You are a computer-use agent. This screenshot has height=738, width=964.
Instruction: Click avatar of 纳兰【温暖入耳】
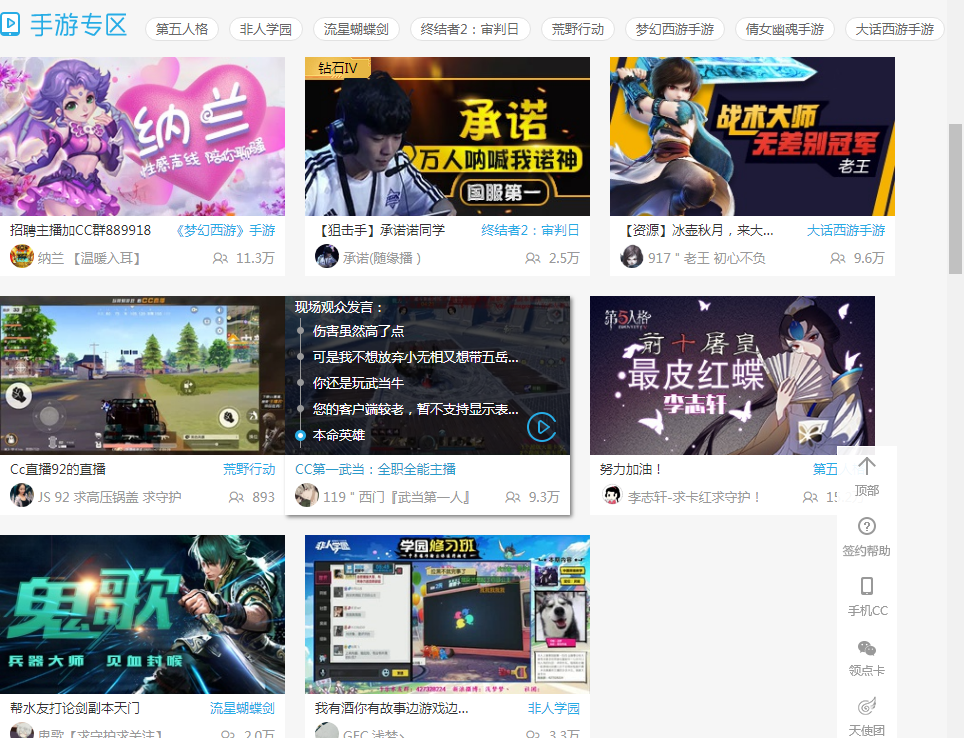coord(22,256)
